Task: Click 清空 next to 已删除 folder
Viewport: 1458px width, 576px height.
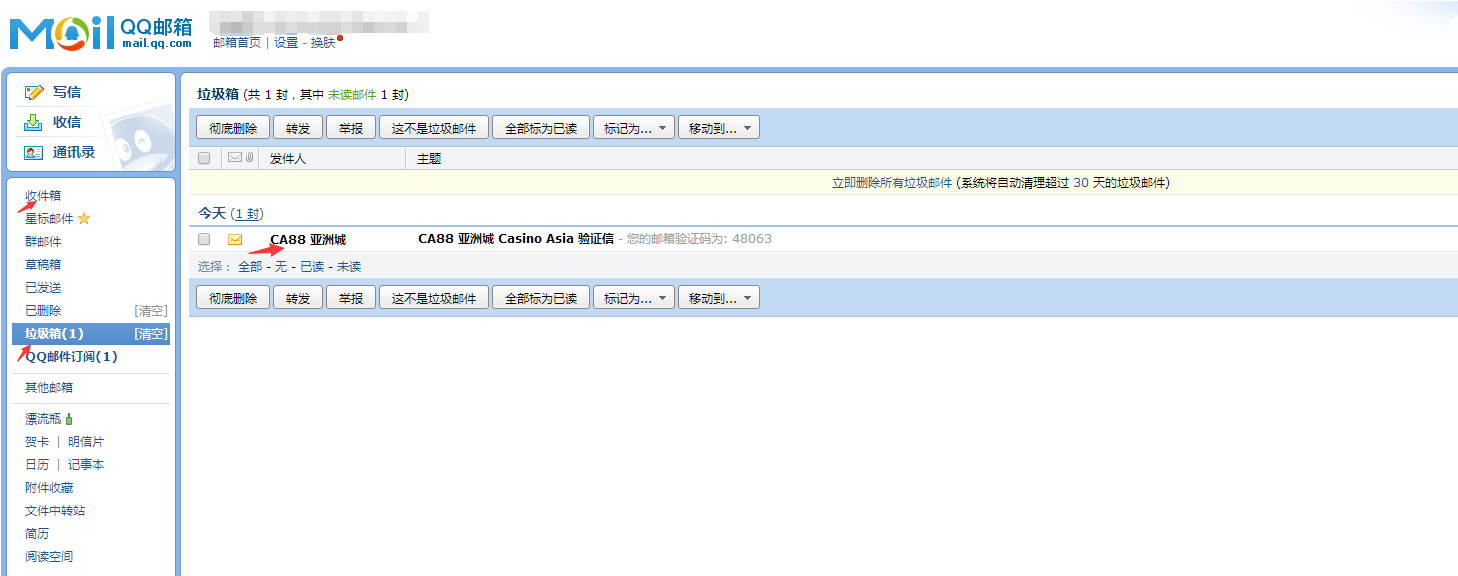Action: pos(151,311)
